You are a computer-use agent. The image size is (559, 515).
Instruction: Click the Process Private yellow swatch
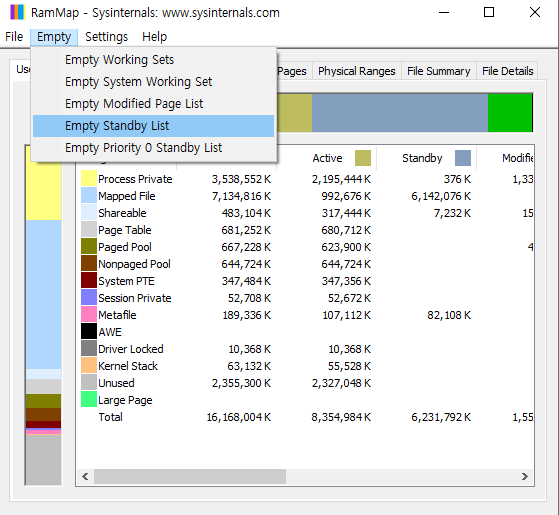tap(89, 178)
